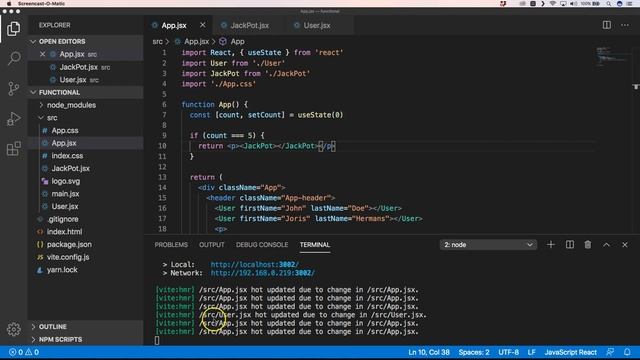
Task: Change end of line sequence LF
Action: [x=531, y=352]
